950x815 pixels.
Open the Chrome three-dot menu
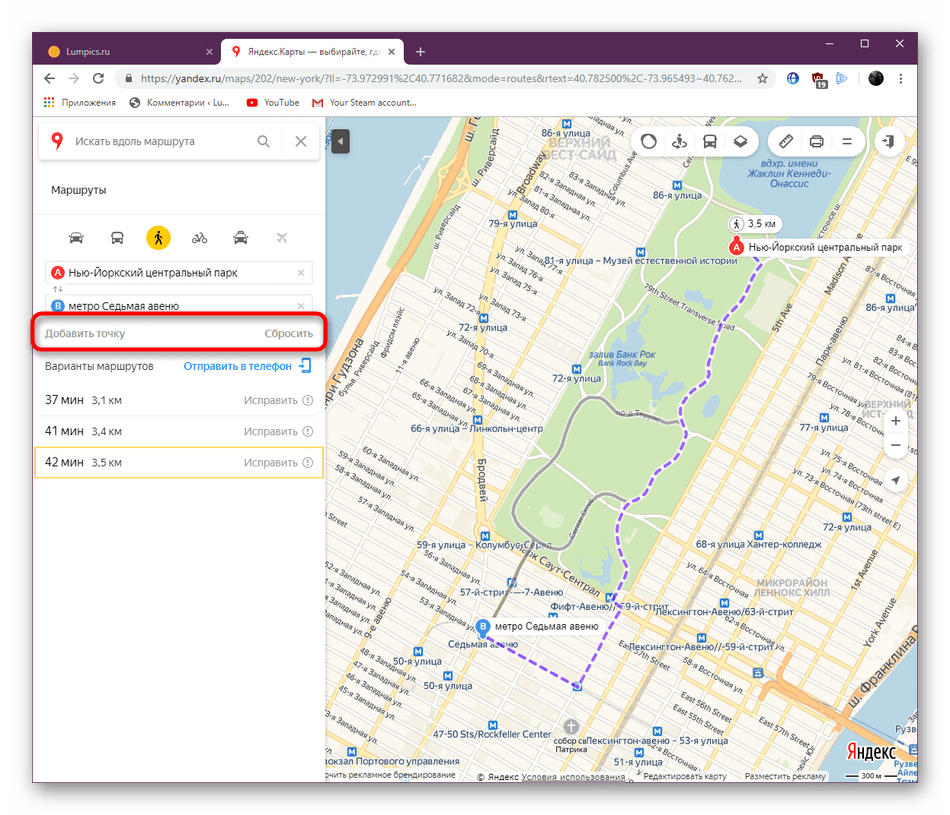pyautogui.click(x=901, y=78)
